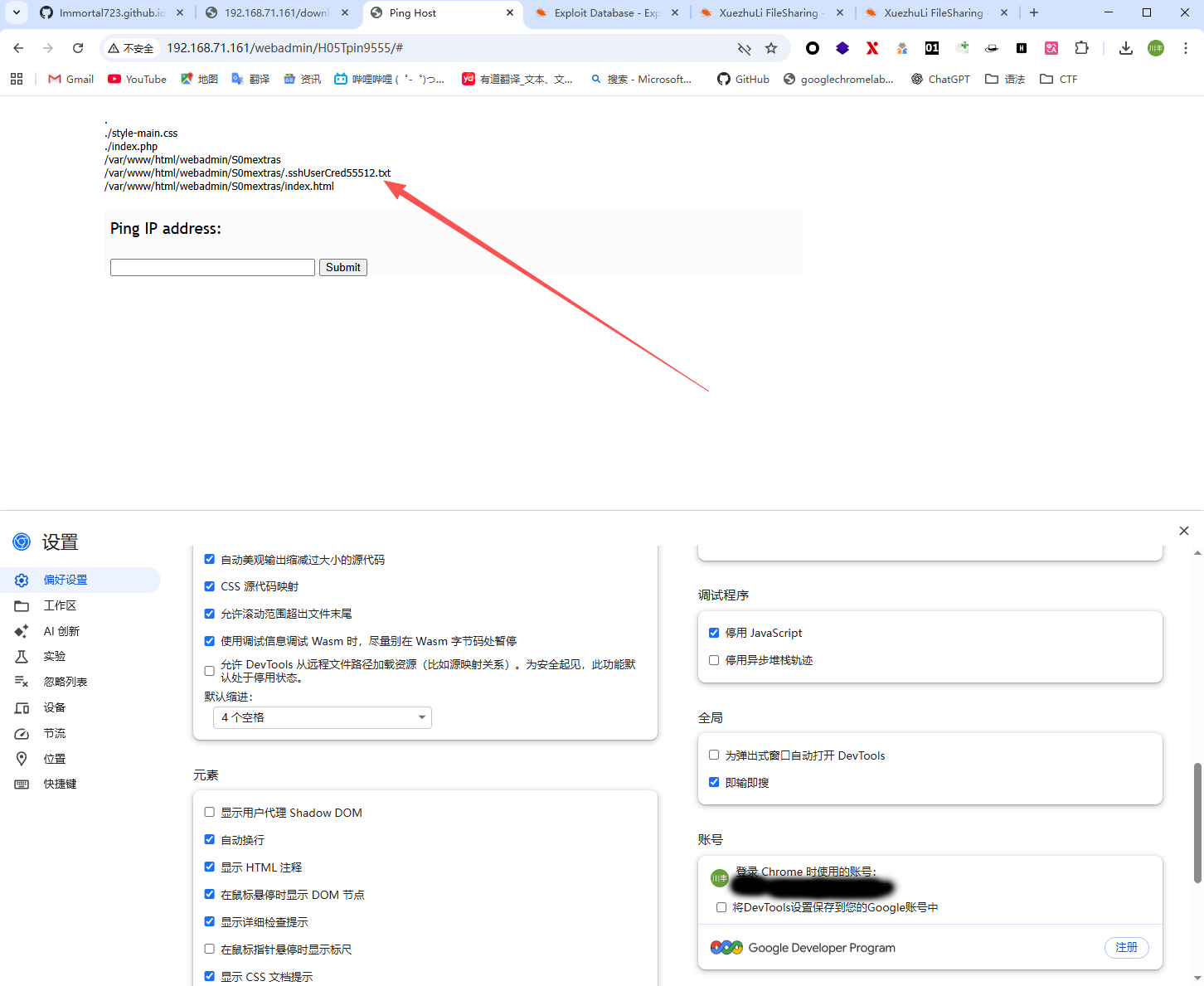The width and height of the screenshot is (1204, 986).
Task: Bookmark this page with the star icon
Action: (x=771, y=48)
